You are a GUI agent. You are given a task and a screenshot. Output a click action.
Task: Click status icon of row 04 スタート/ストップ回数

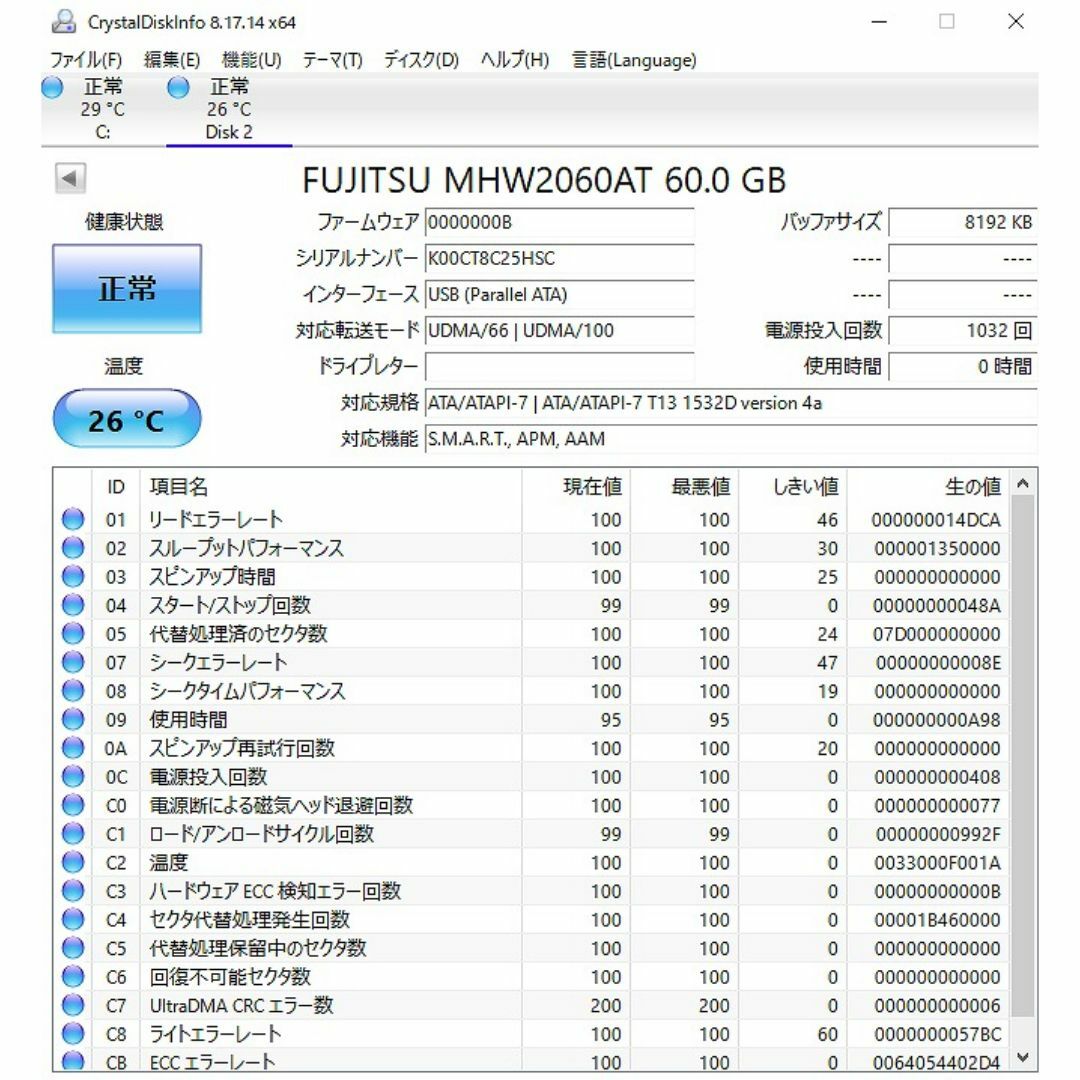tap(73, 605)
